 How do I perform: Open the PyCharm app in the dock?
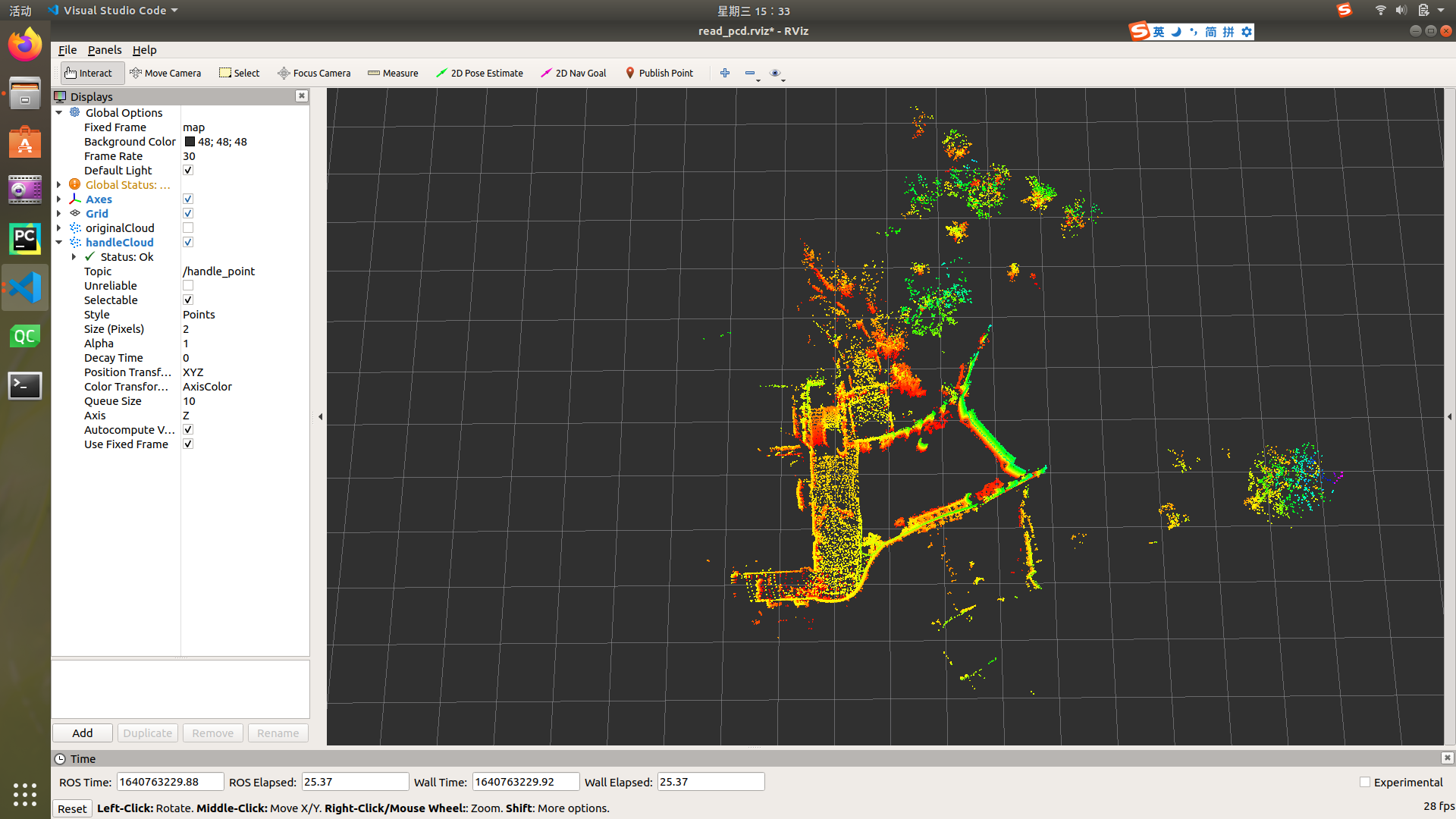[25, 239]
